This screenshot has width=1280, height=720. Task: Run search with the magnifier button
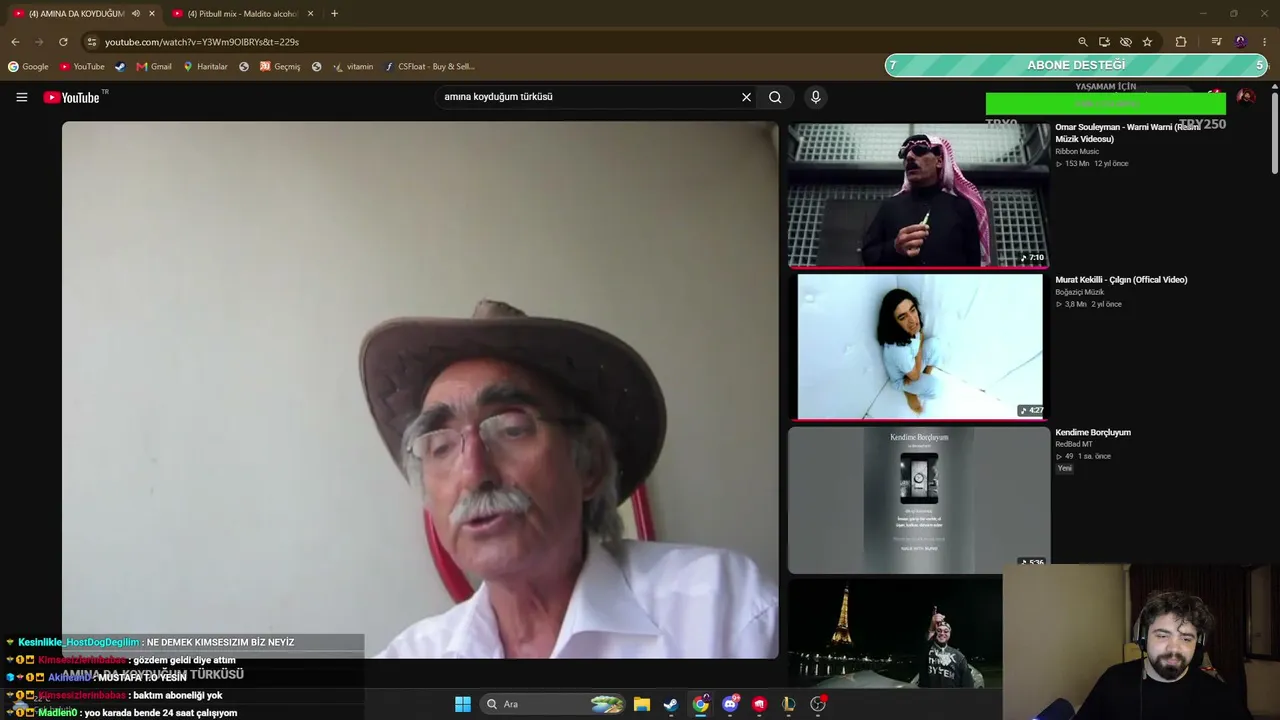[x=775, y=97]
